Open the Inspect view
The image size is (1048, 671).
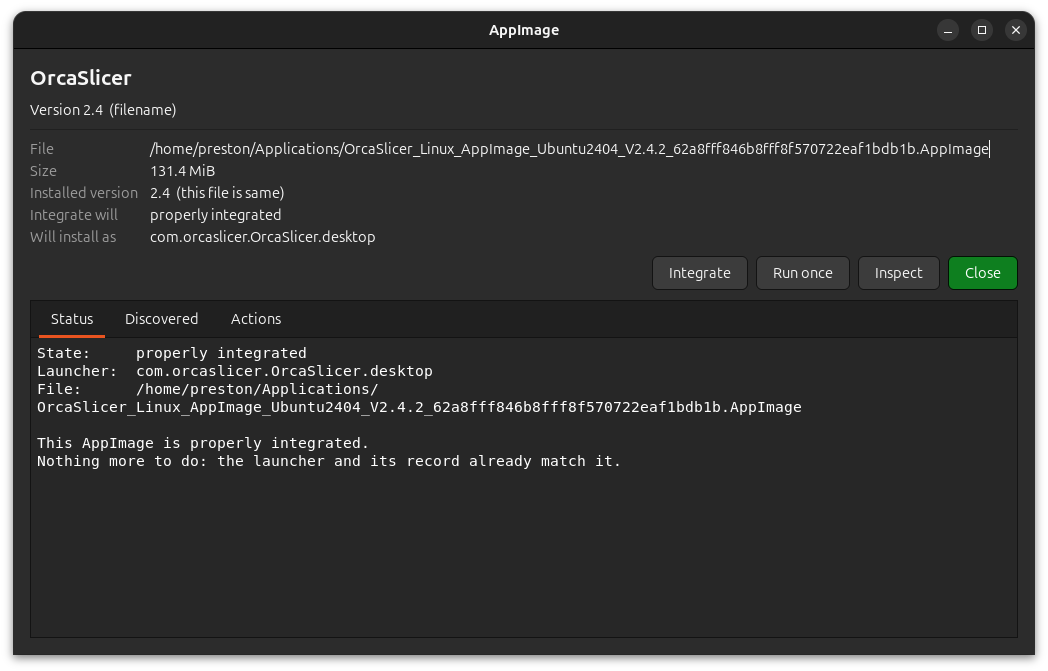tap(898, 273)
